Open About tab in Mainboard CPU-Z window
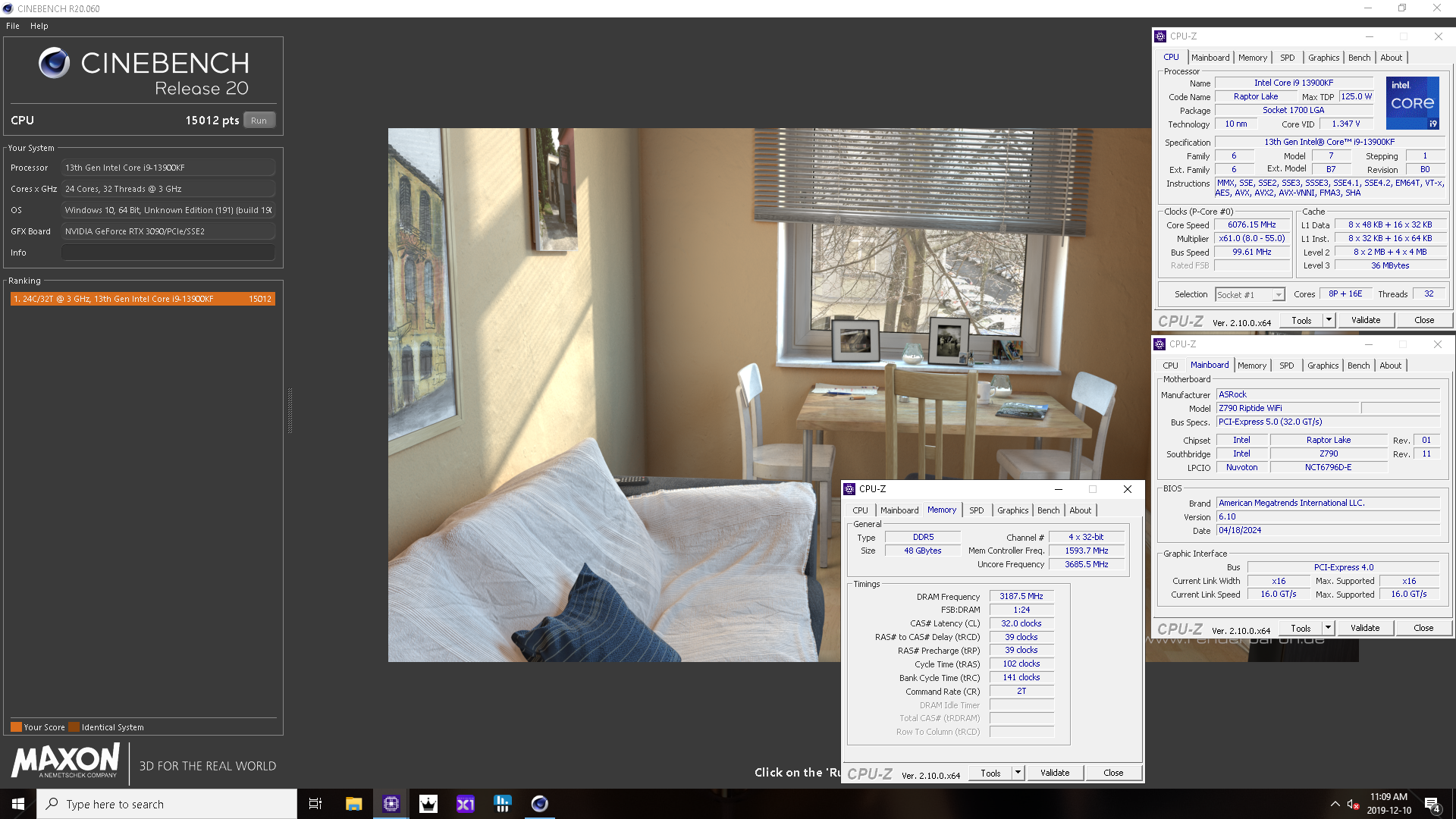1456x819 pixels. 1390,366
